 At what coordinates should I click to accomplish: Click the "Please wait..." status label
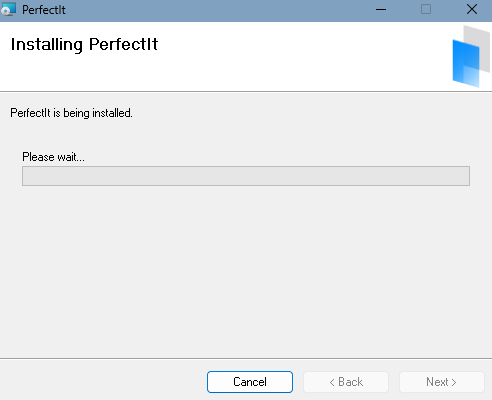(x=53, y=157)
